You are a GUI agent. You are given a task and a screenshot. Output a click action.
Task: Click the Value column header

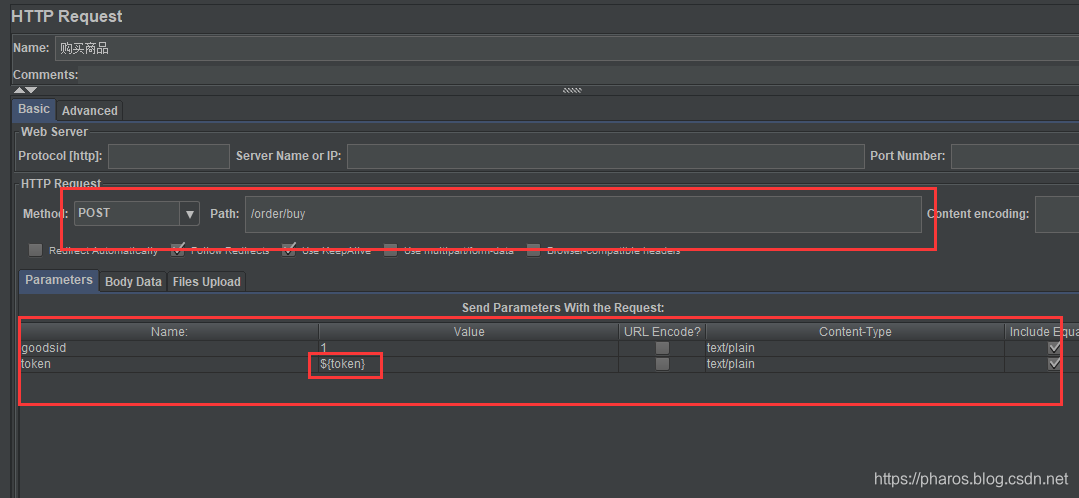pyautogui.click(x=469, y=332)
